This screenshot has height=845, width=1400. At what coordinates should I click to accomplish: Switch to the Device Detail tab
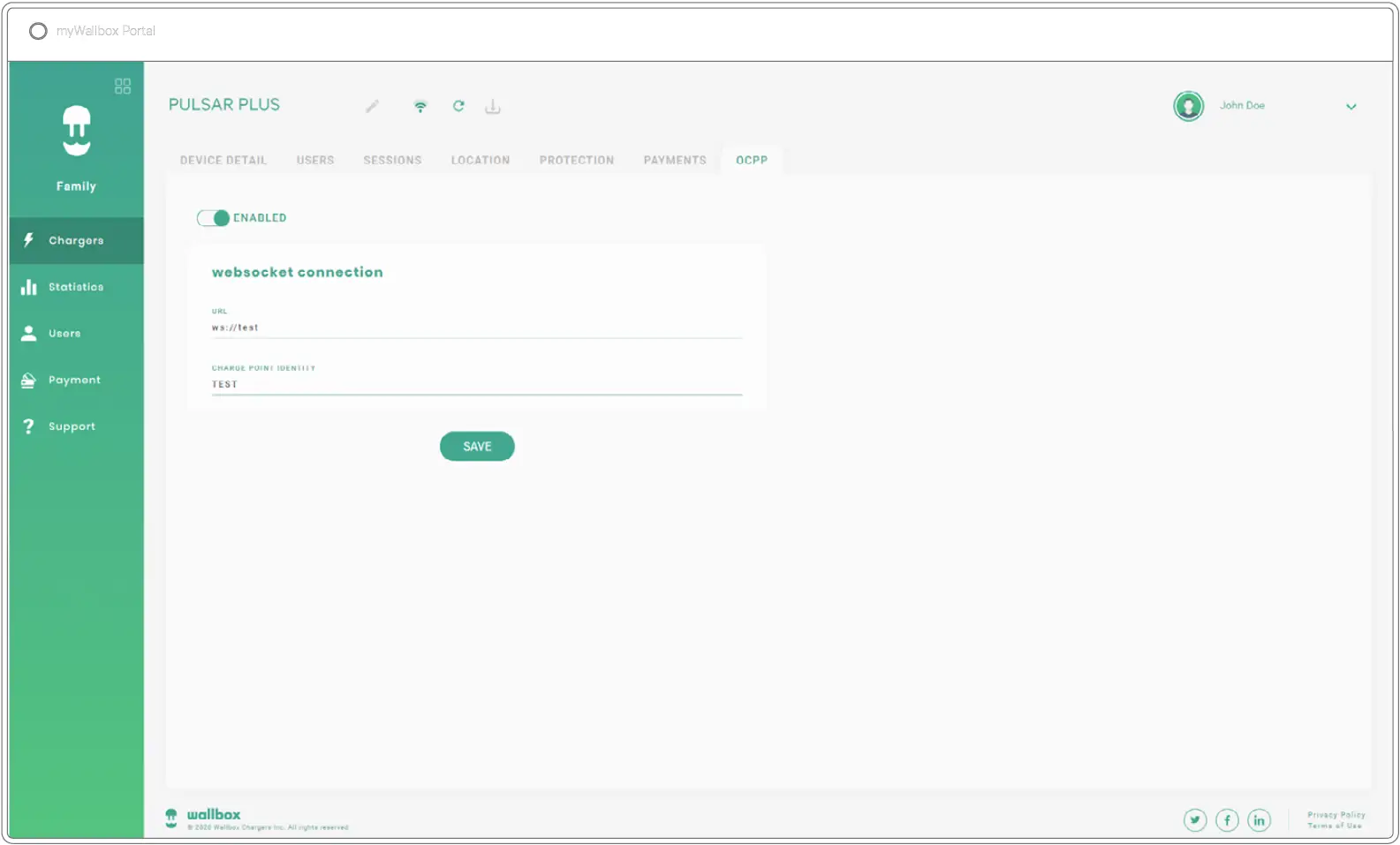click(x=223, y=160)
